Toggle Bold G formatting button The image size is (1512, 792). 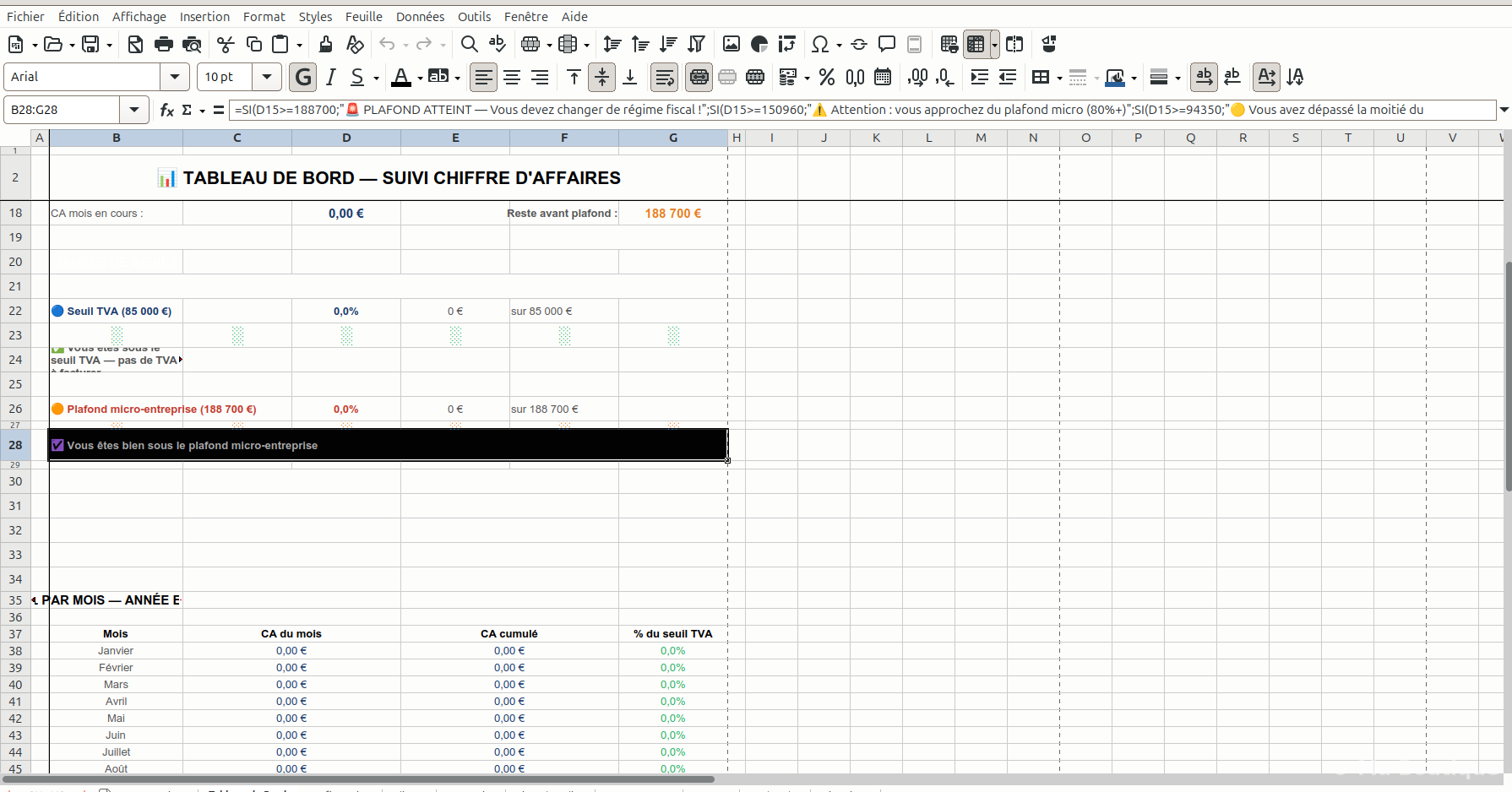[303, 77]
